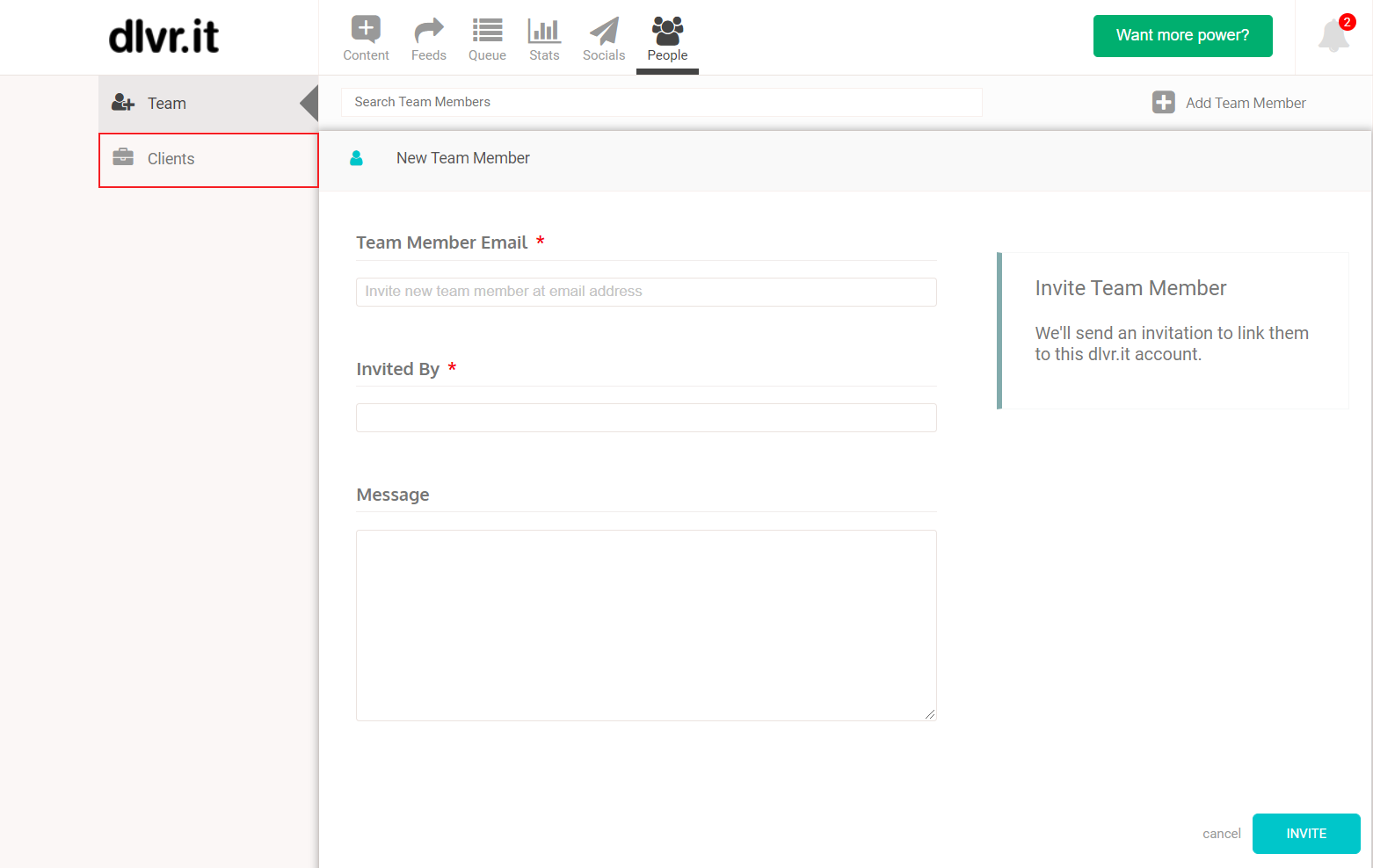Click the Team Member Email label
The height and width of the screenshot is (868, 1373).
[441, 242]
